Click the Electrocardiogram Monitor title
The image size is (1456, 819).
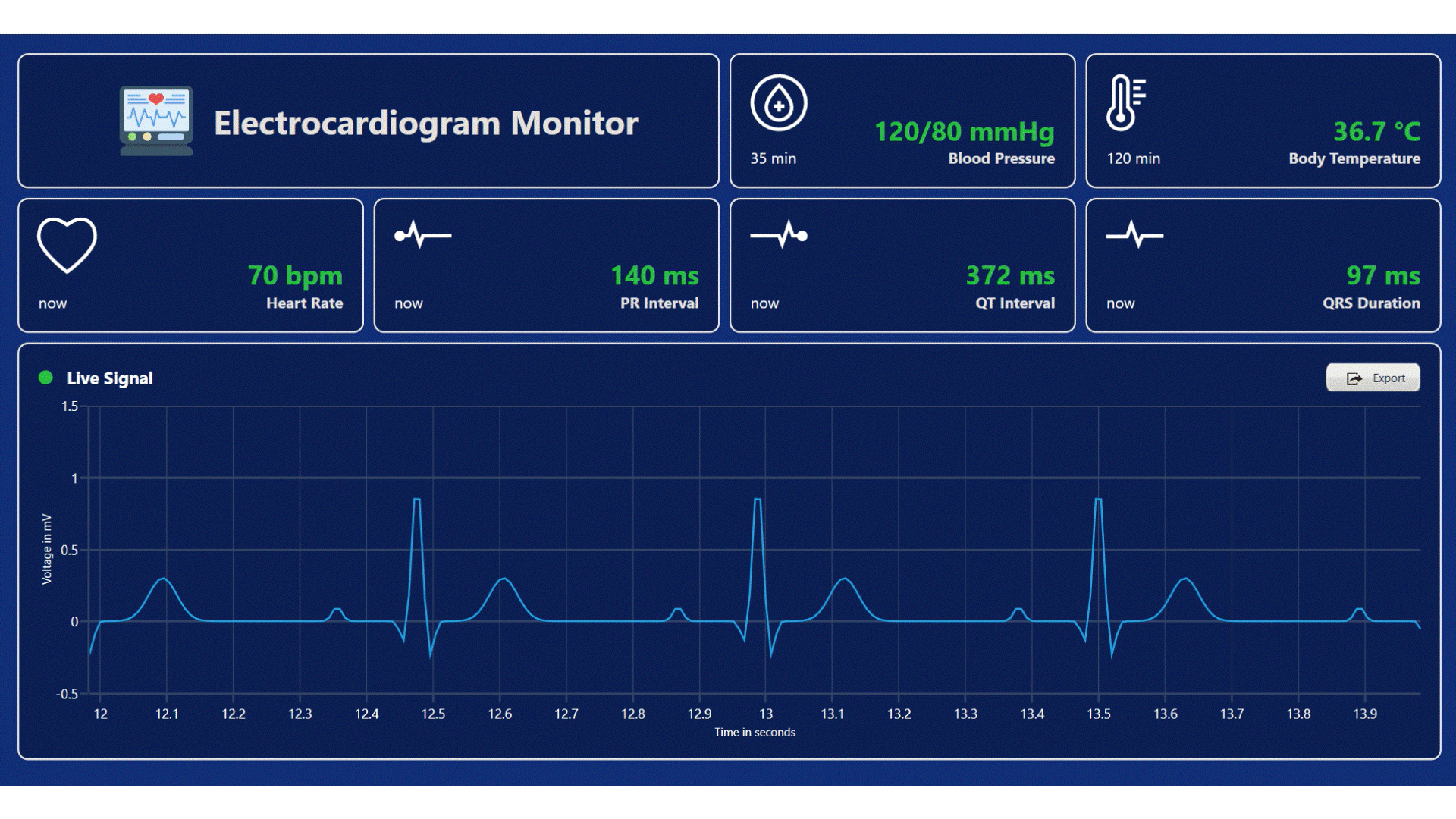pos(425,123)
